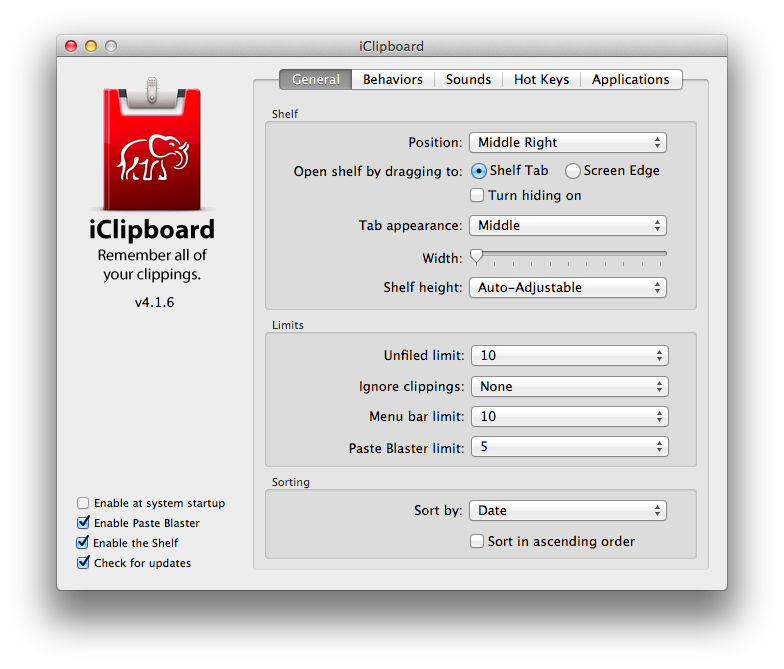Screen dimensions: 784x669
Task: Expand the Tab appearance dropdown
Action: click(x=567, y=226)
